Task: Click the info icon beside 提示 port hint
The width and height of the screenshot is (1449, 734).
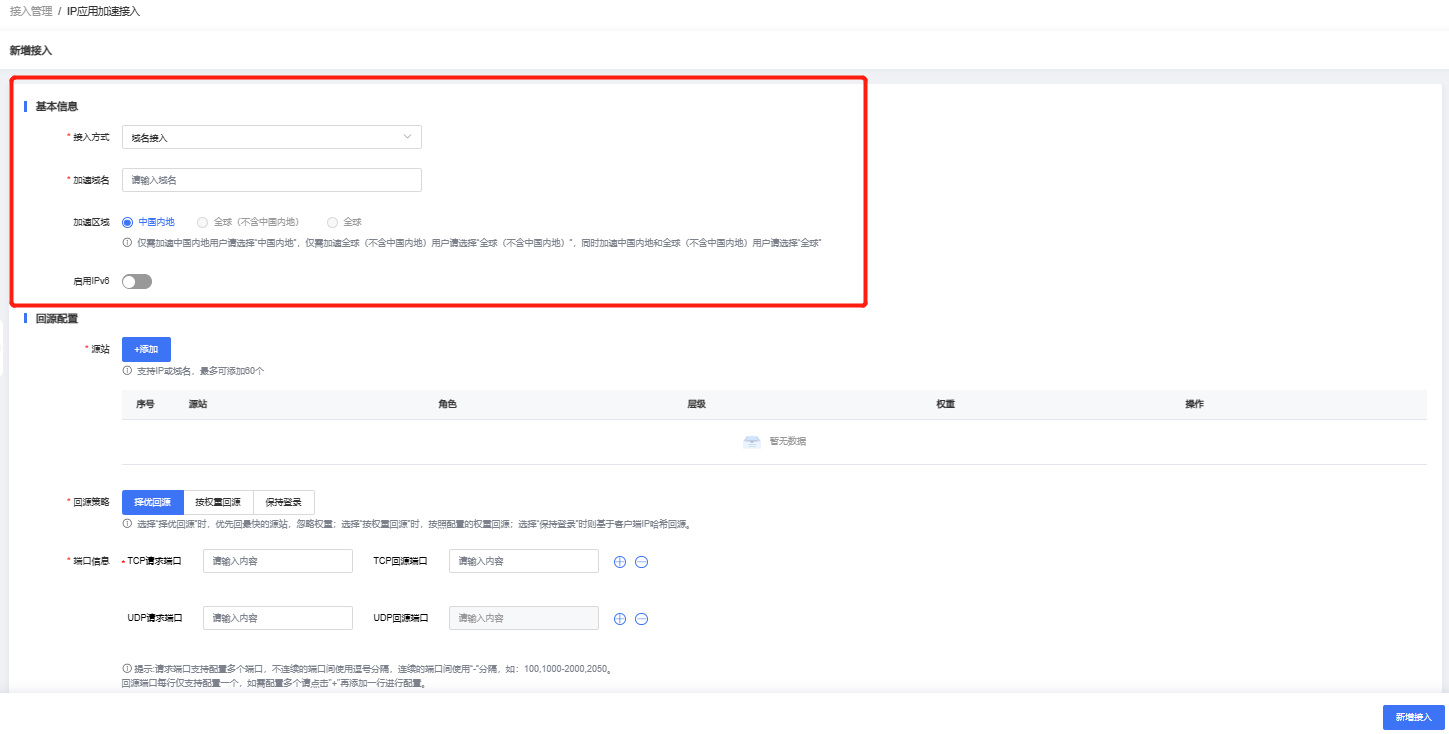Action: coord(126,669)
